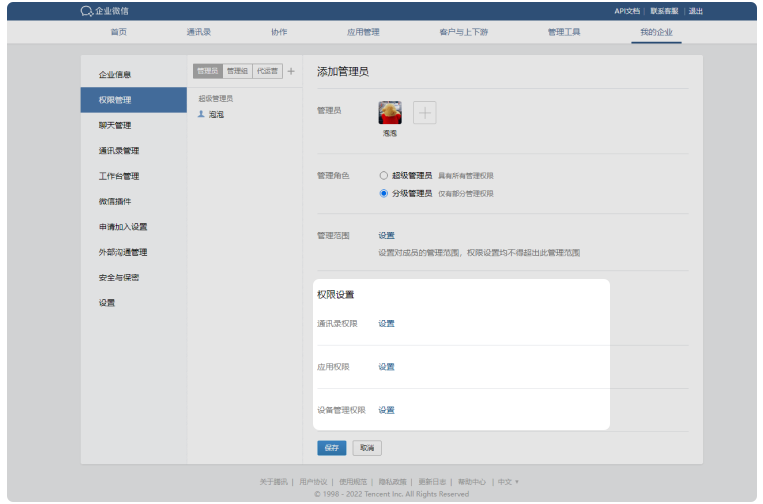The height and width of the screenshot is (504, 763).
Task: Switch to the 管理组 tab
Action: [237, 71]
